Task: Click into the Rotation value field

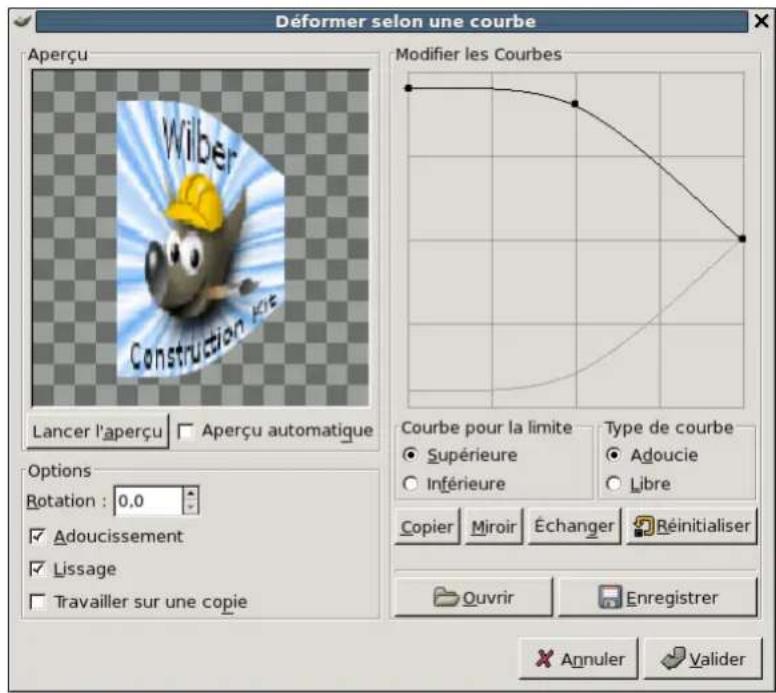Action: pos(148,501)
